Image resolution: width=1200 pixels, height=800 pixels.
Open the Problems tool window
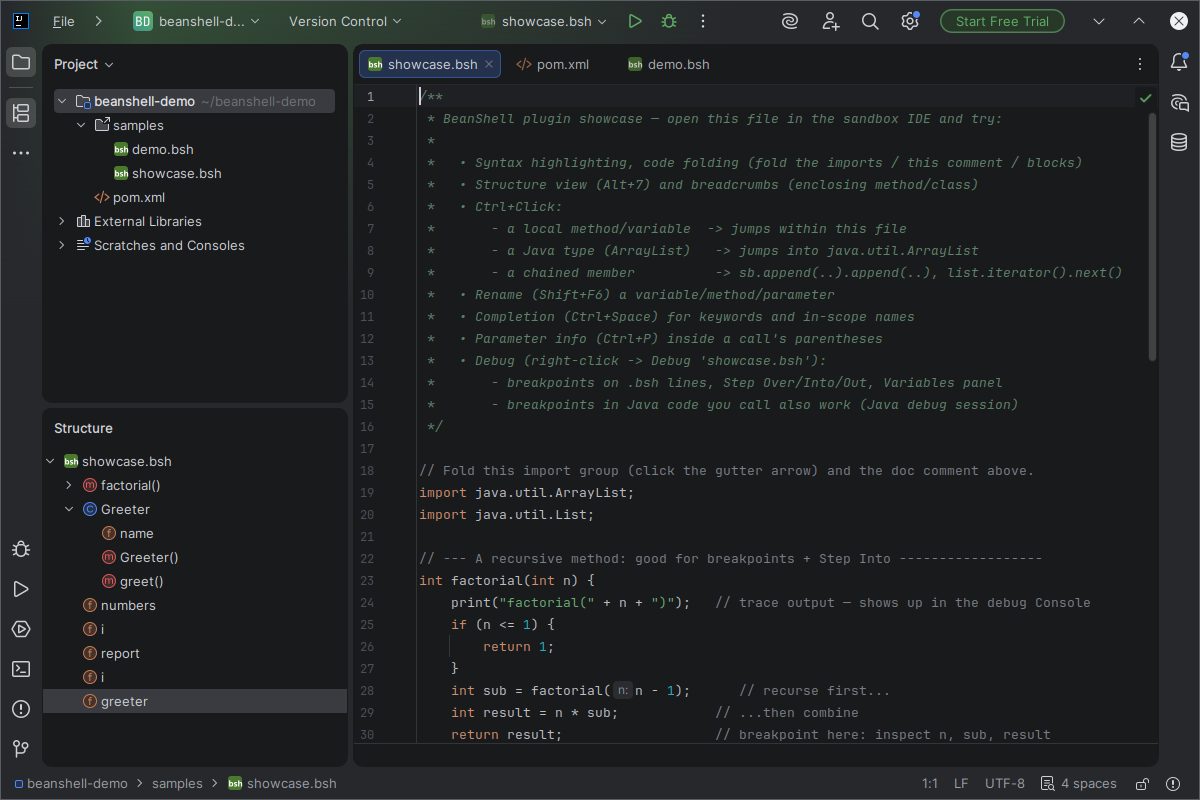[21, 709]
